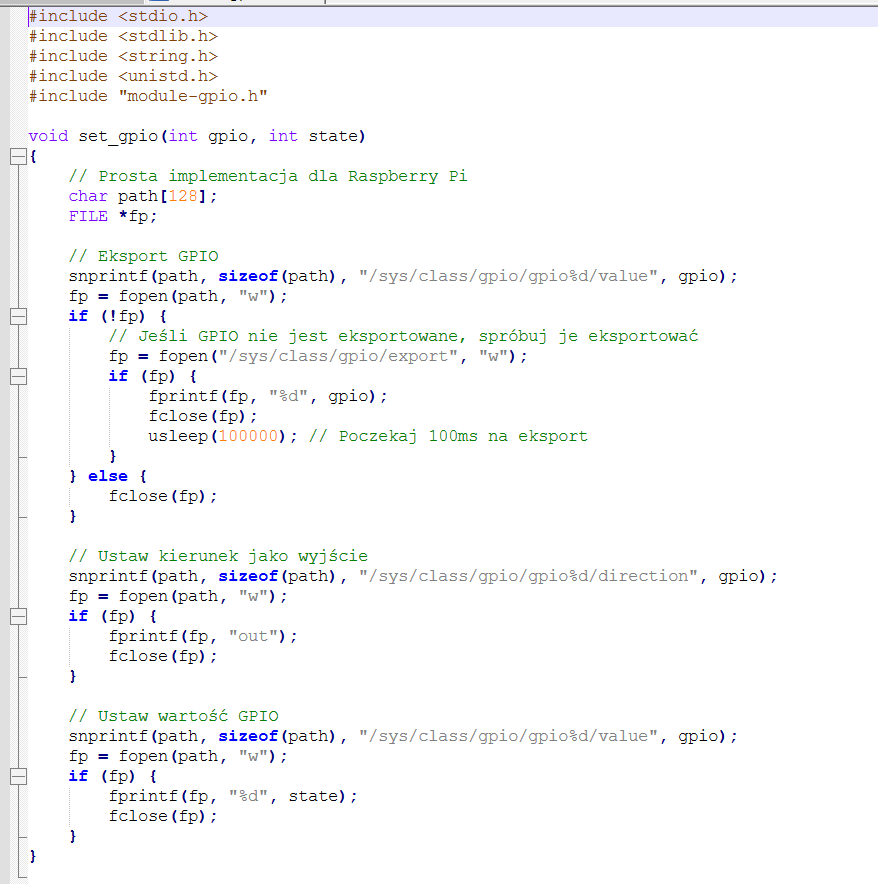Collapse the if (!fp) block fold

[17, 316]
